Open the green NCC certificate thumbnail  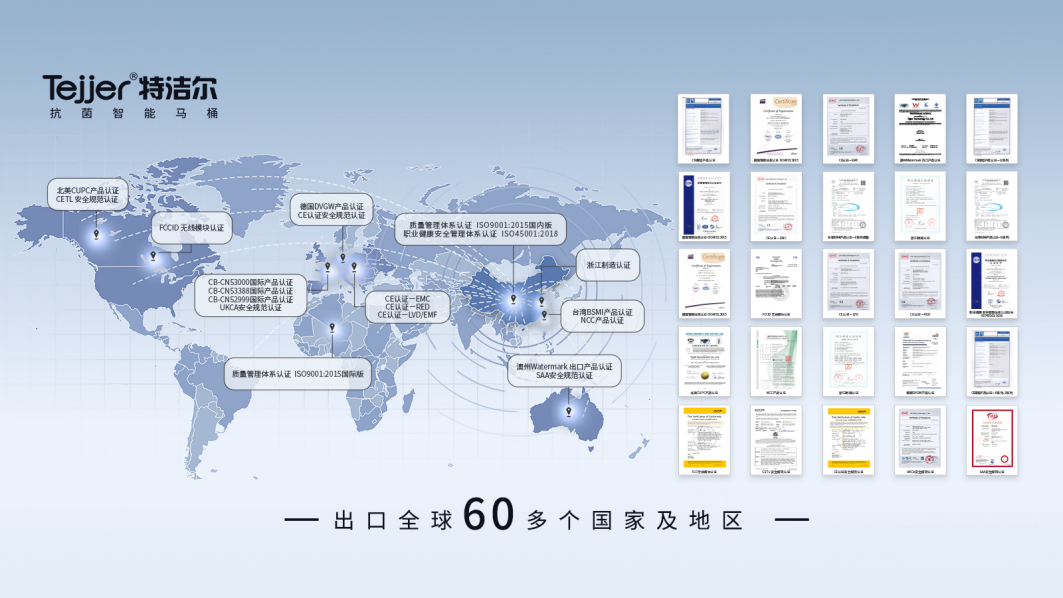coord(776,362)
